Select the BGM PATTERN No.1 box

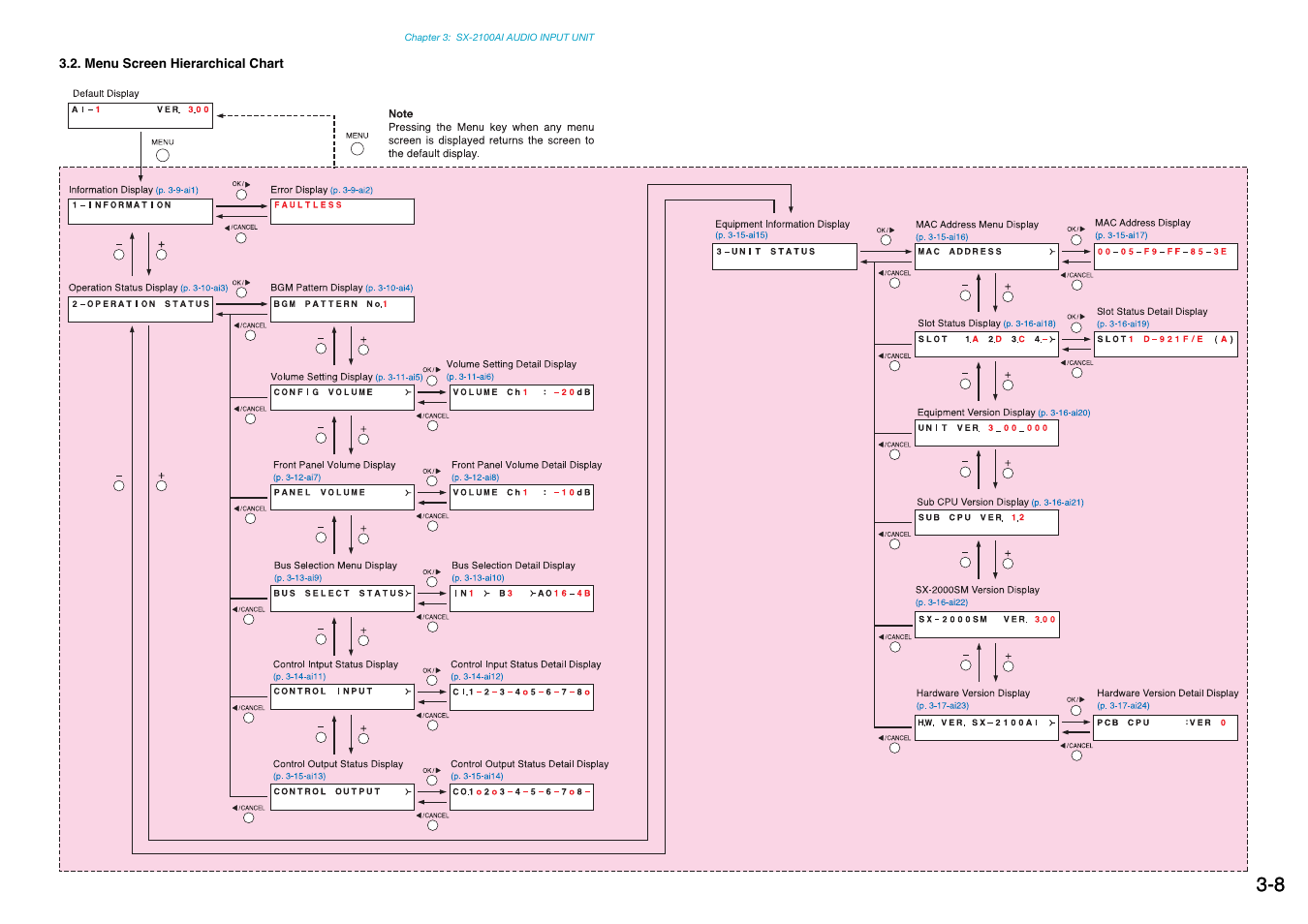click(x=342, y=310)
